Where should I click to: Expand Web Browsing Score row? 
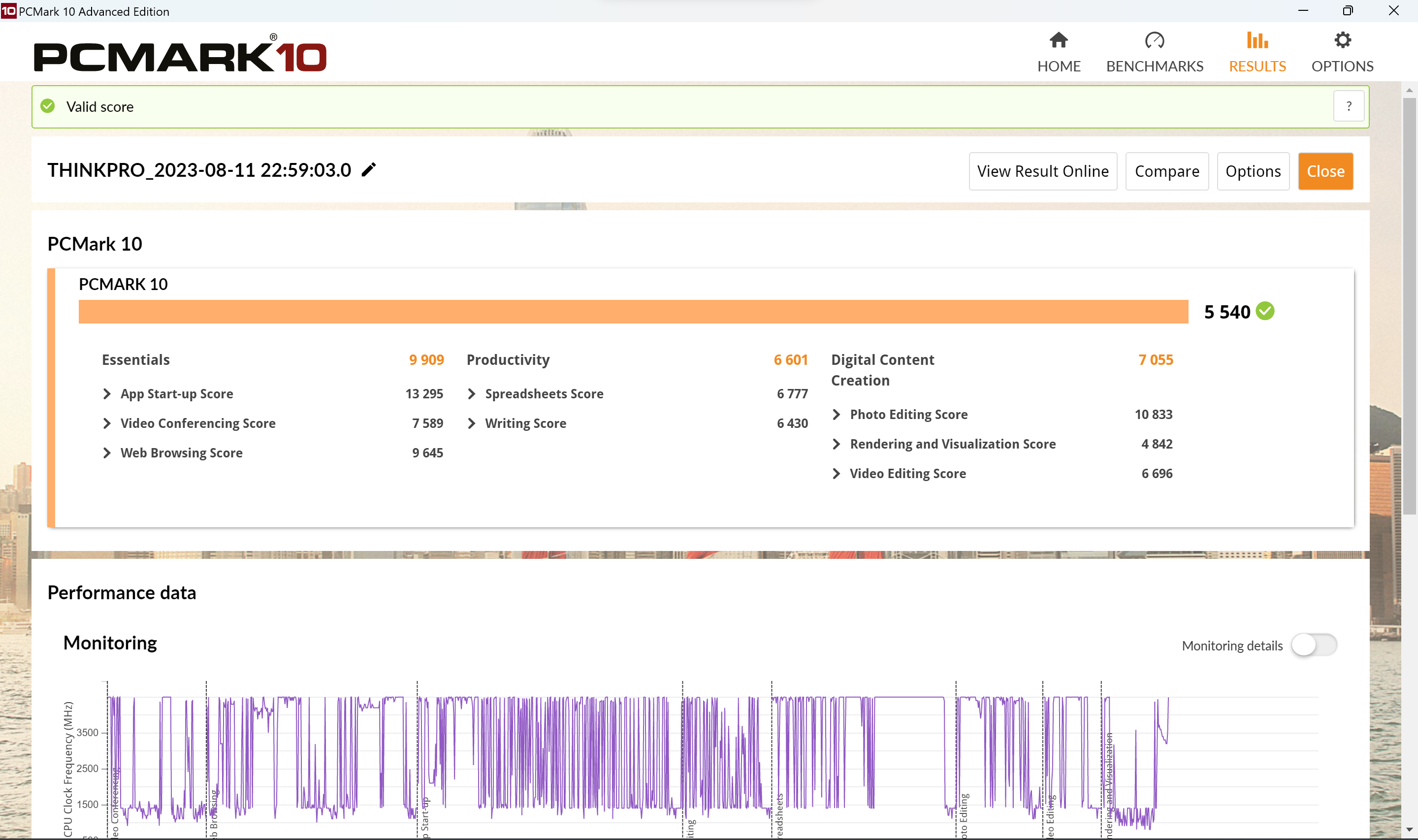pyautogui.click(x=107, y=453)
